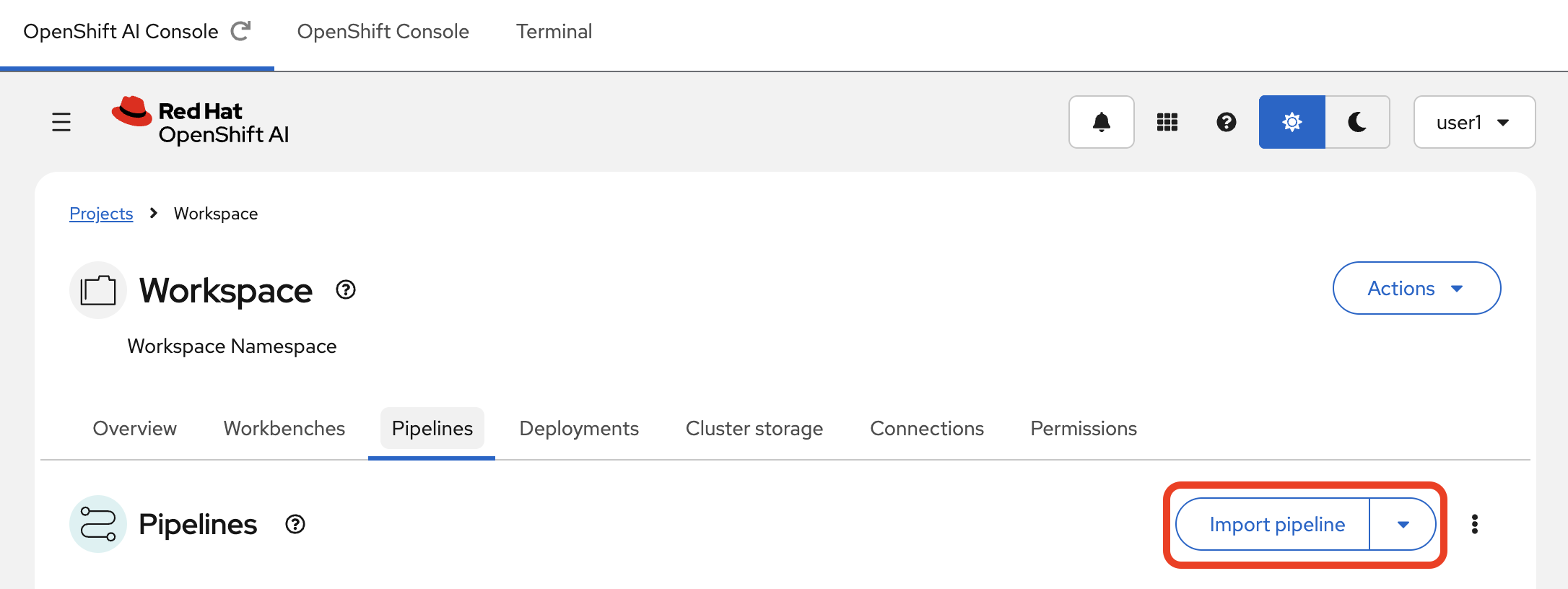Select the Terminal browser tab

pyautogui.click(x=554, y=31)
